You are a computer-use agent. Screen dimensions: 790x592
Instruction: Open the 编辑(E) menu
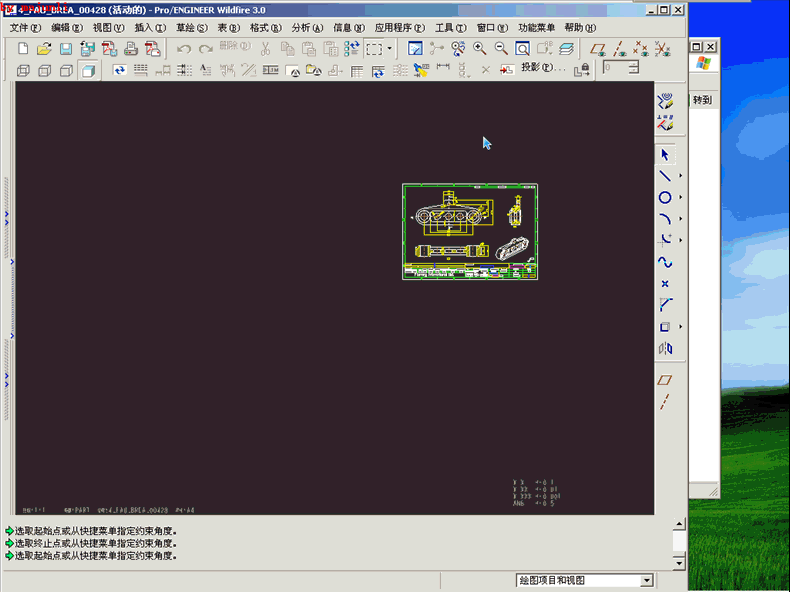click(x=67, y=28)
